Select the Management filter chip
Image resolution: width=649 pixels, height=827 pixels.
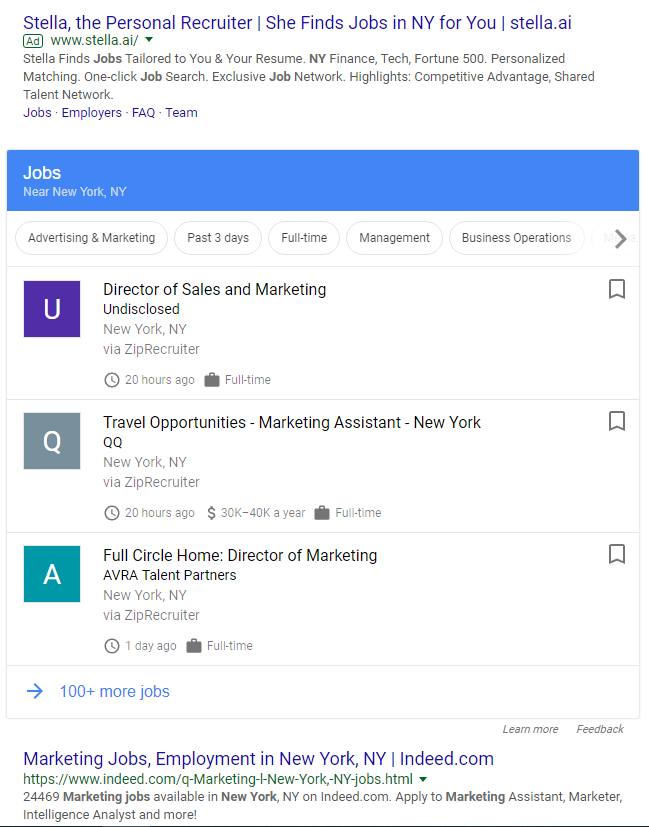click(394, 238)
